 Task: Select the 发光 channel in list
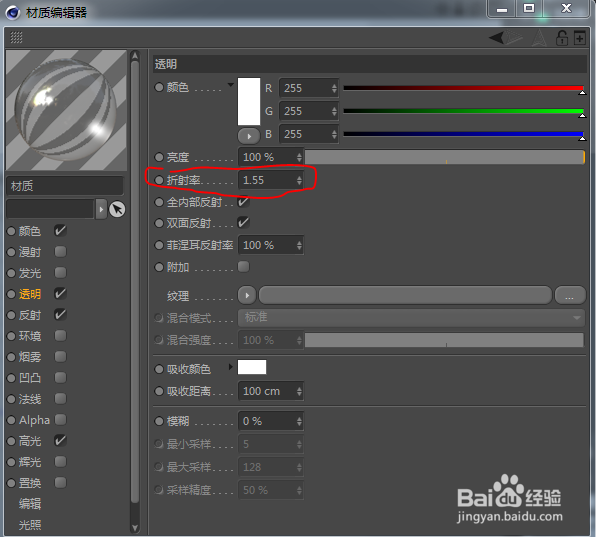30,273
